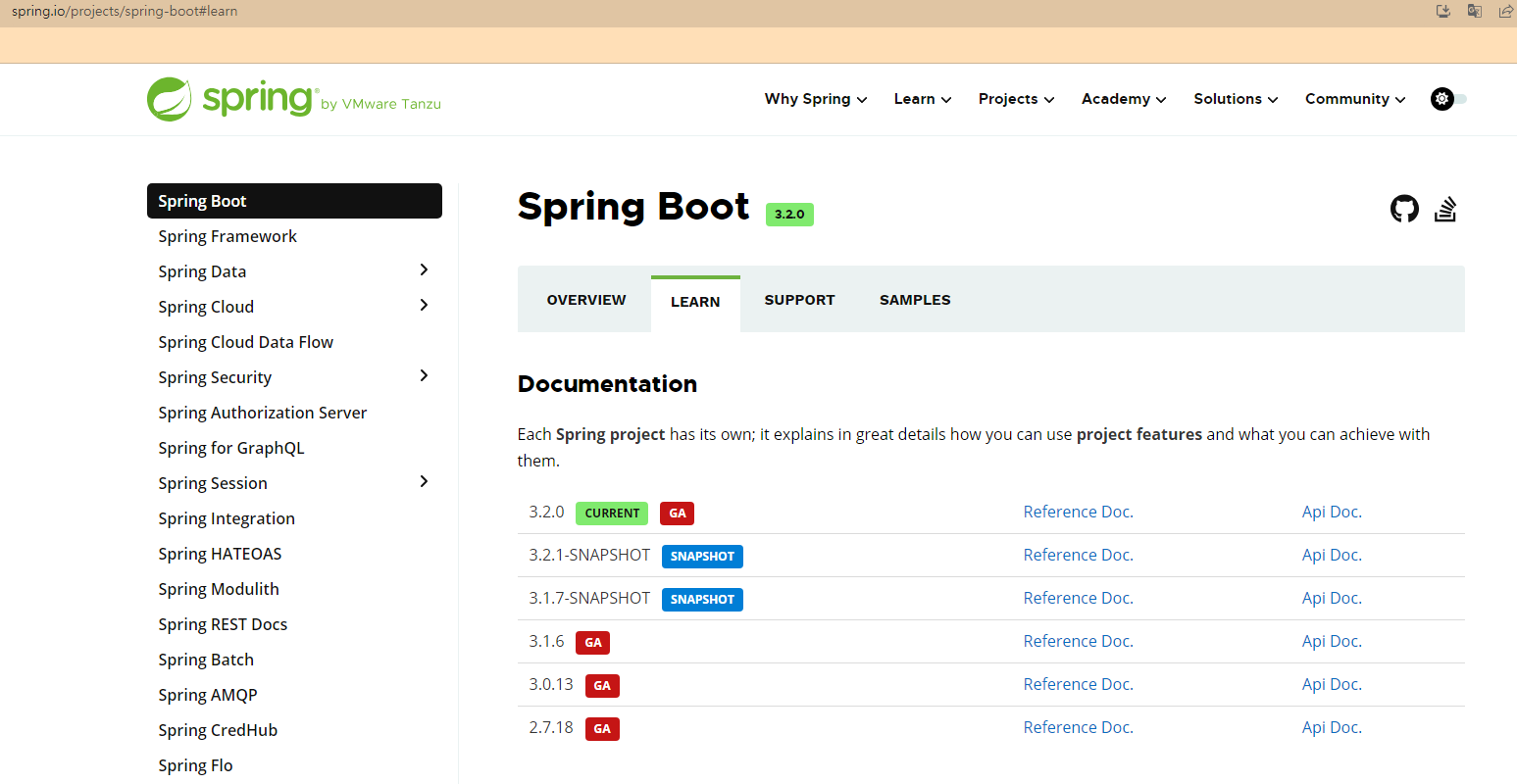Screen dimensions: 1517x784
Task: Open Spring Data in the sidebar
Action: point(202,271)
